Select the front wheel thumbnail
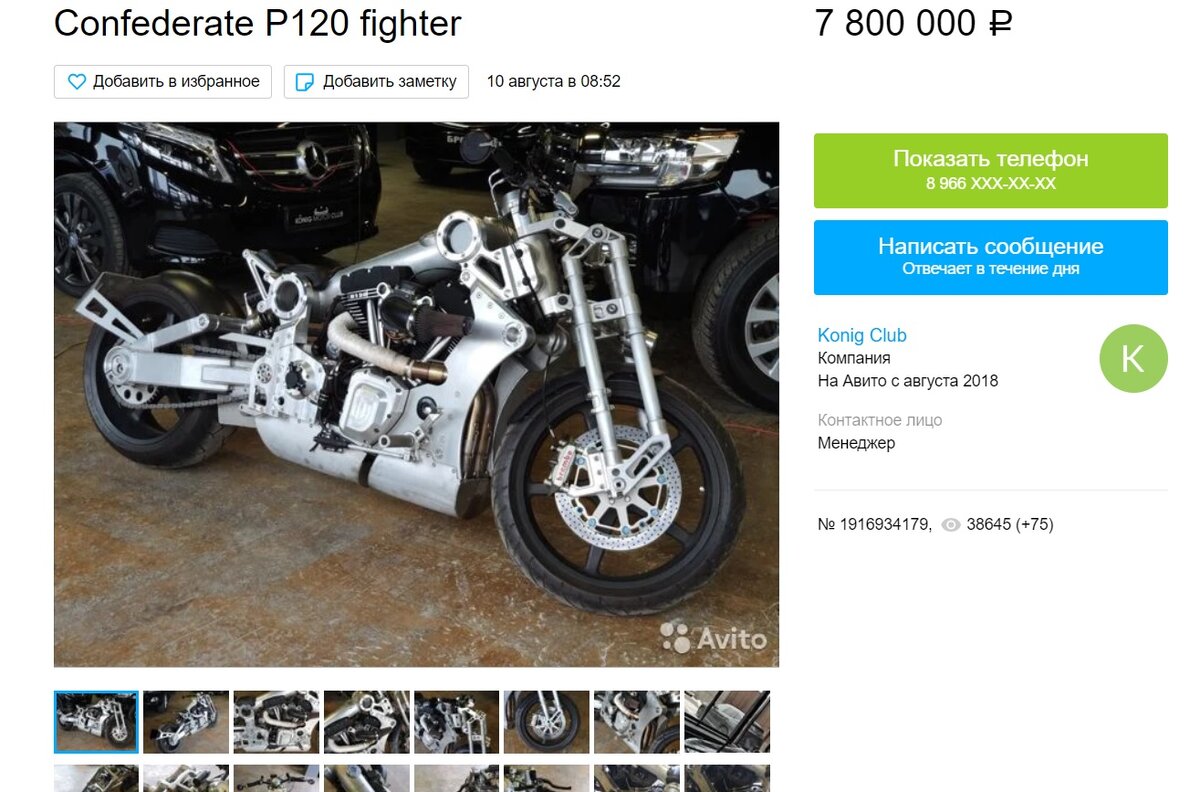The width and height of the screenshot is (1200, 792). (x=546, y=722)
